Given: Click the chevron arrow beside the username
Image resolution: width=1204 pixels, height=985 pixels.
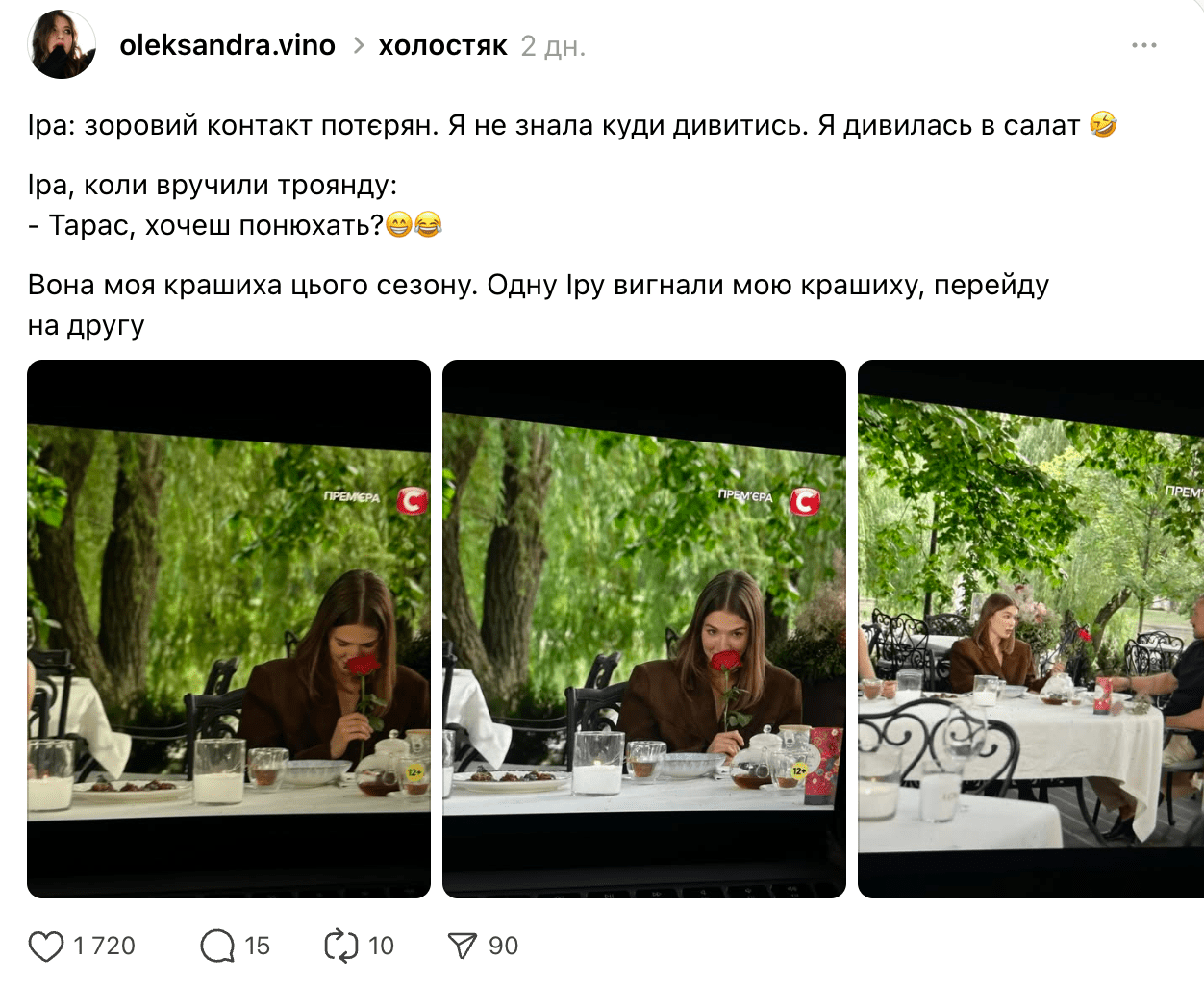Looking at the screenshot, I should click(x=358, y=45).
